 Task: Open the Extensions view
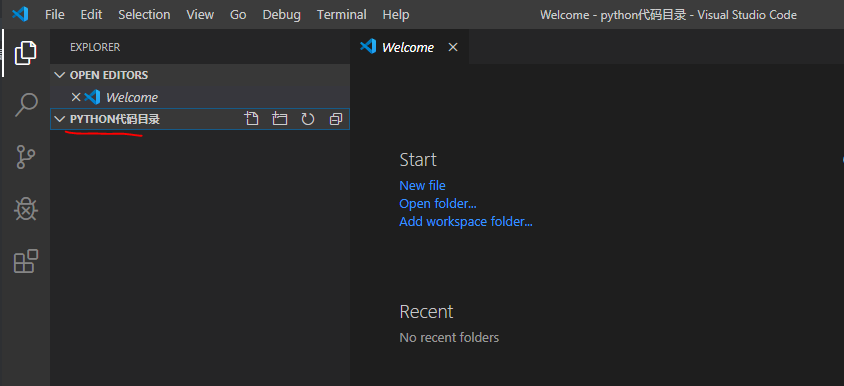point(25,261)
